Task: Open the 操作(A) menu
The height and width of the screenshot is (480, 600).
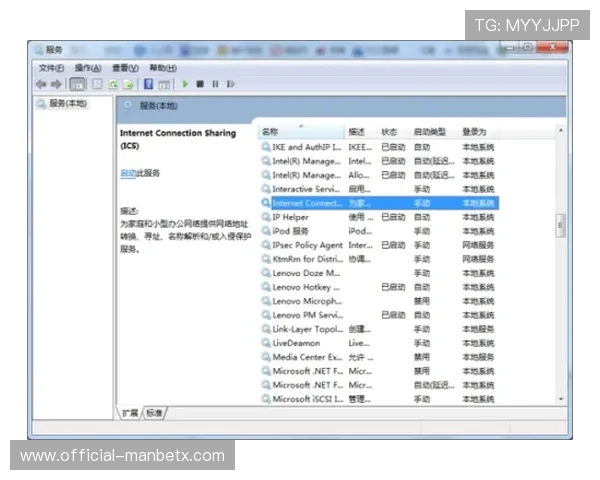Action: click(x=88, y=68)
